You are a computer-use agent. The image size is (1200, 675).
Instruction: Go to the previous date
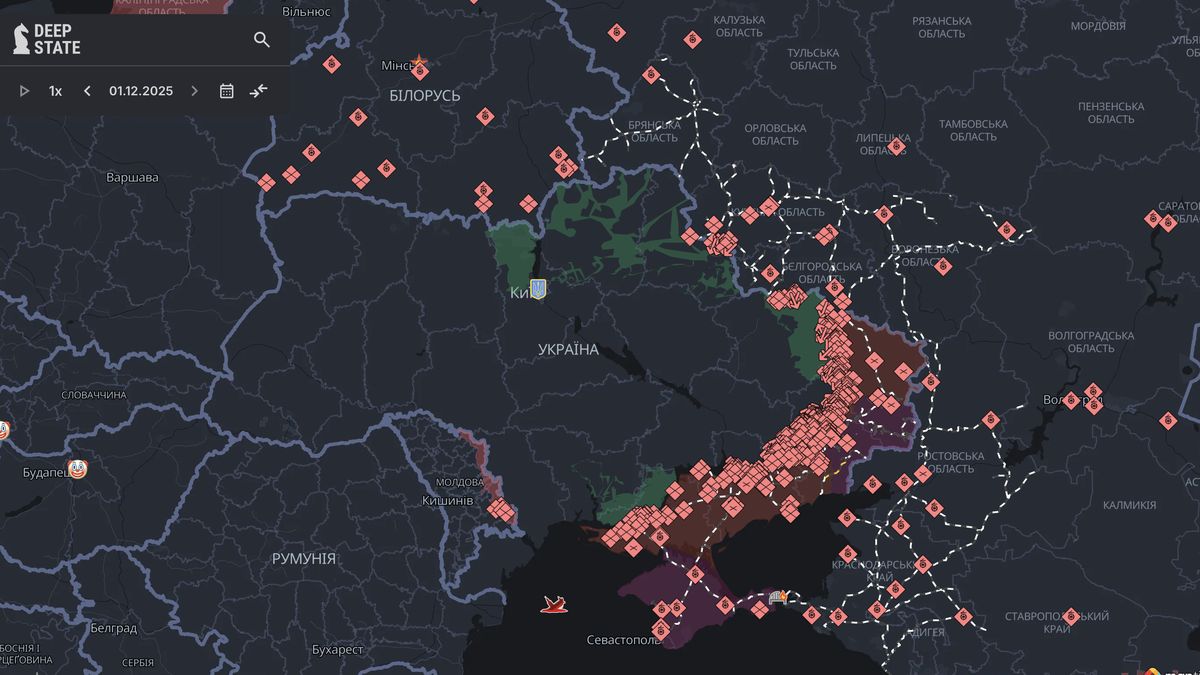pos(87,91)
